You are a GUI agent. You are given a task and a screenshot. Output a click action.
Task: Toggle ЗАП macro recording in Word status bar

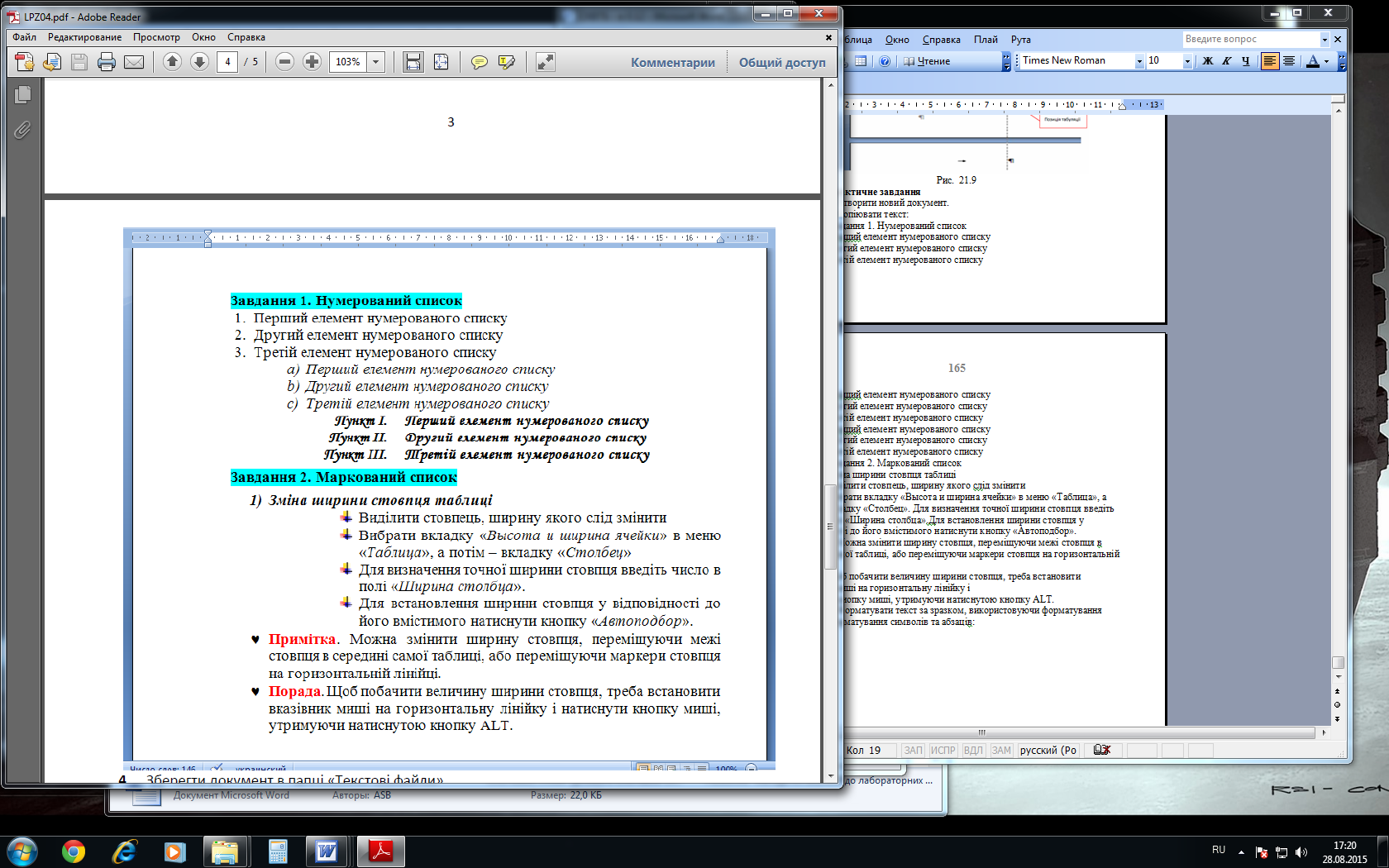tap(913, 751)
